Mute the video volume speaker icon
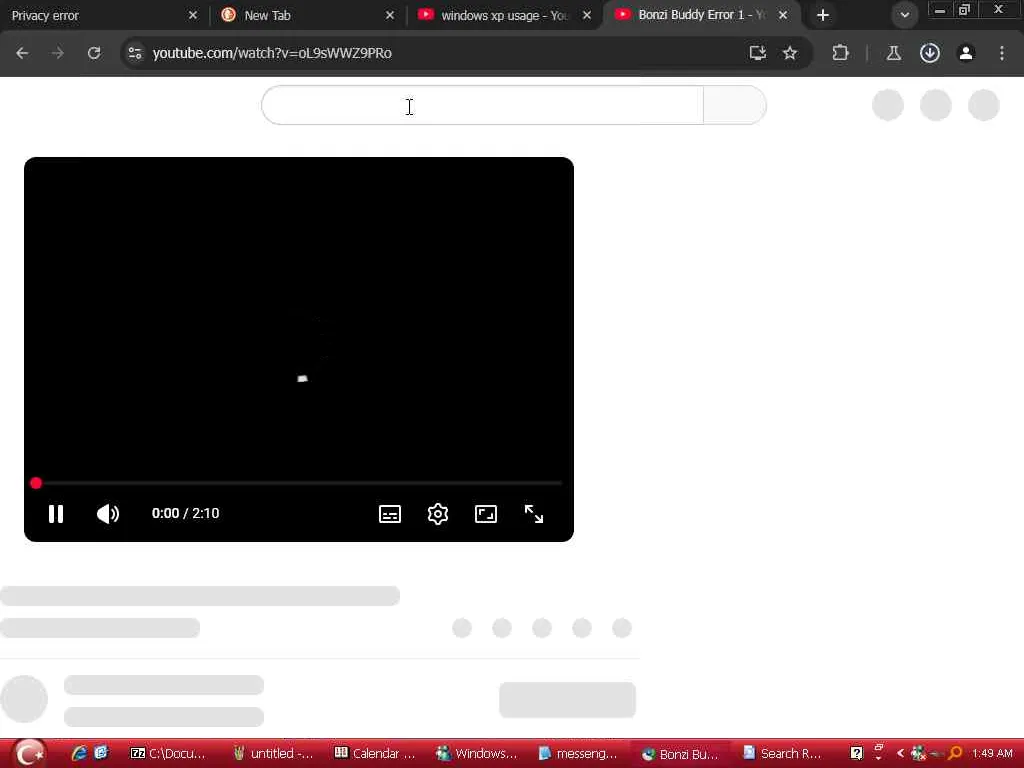Viewport: 1024px width, 768px height. point(108,514)
